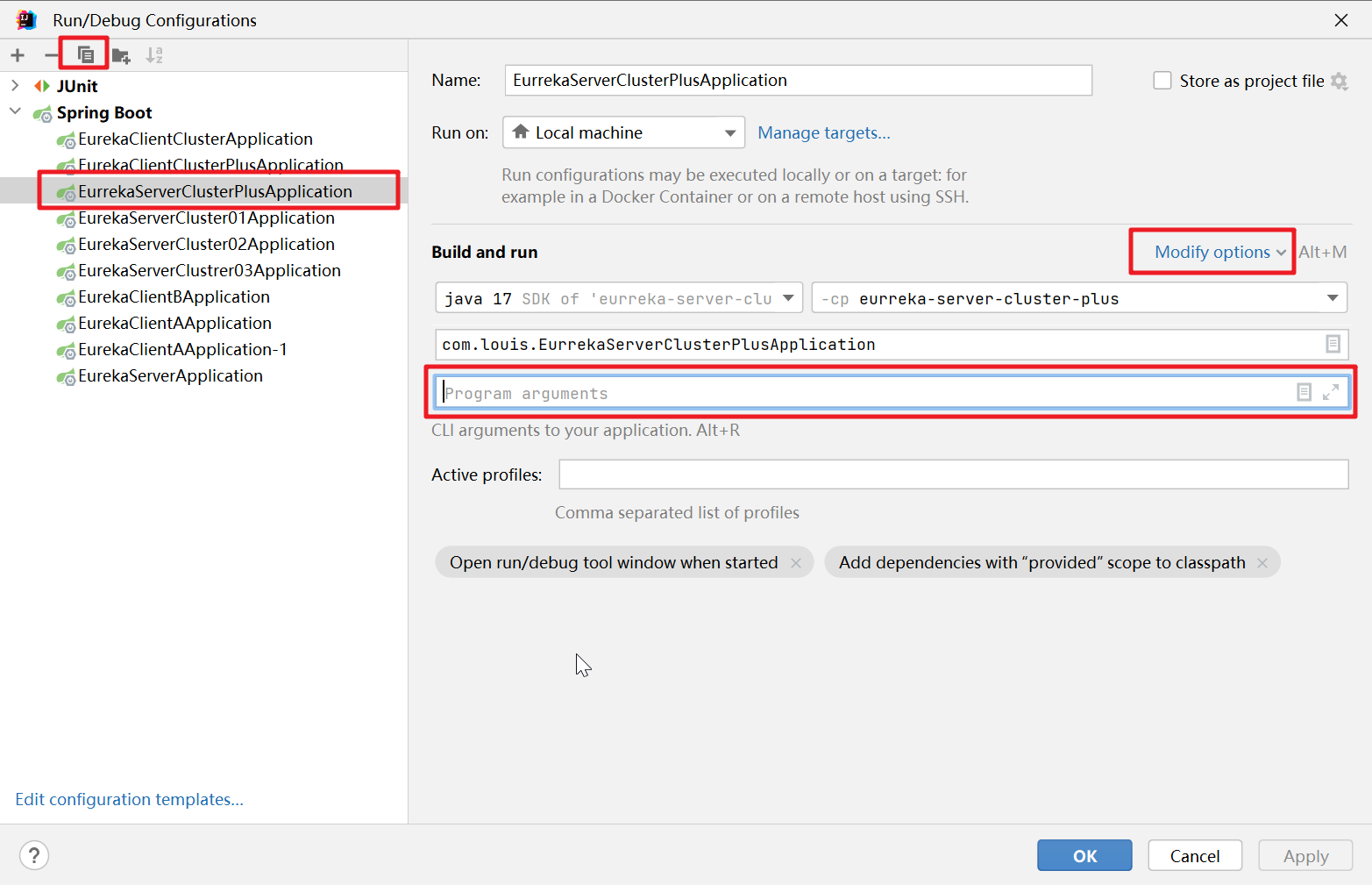Remove configuration with minus icon
The image size is (1372, 885).
pos(52,55)
